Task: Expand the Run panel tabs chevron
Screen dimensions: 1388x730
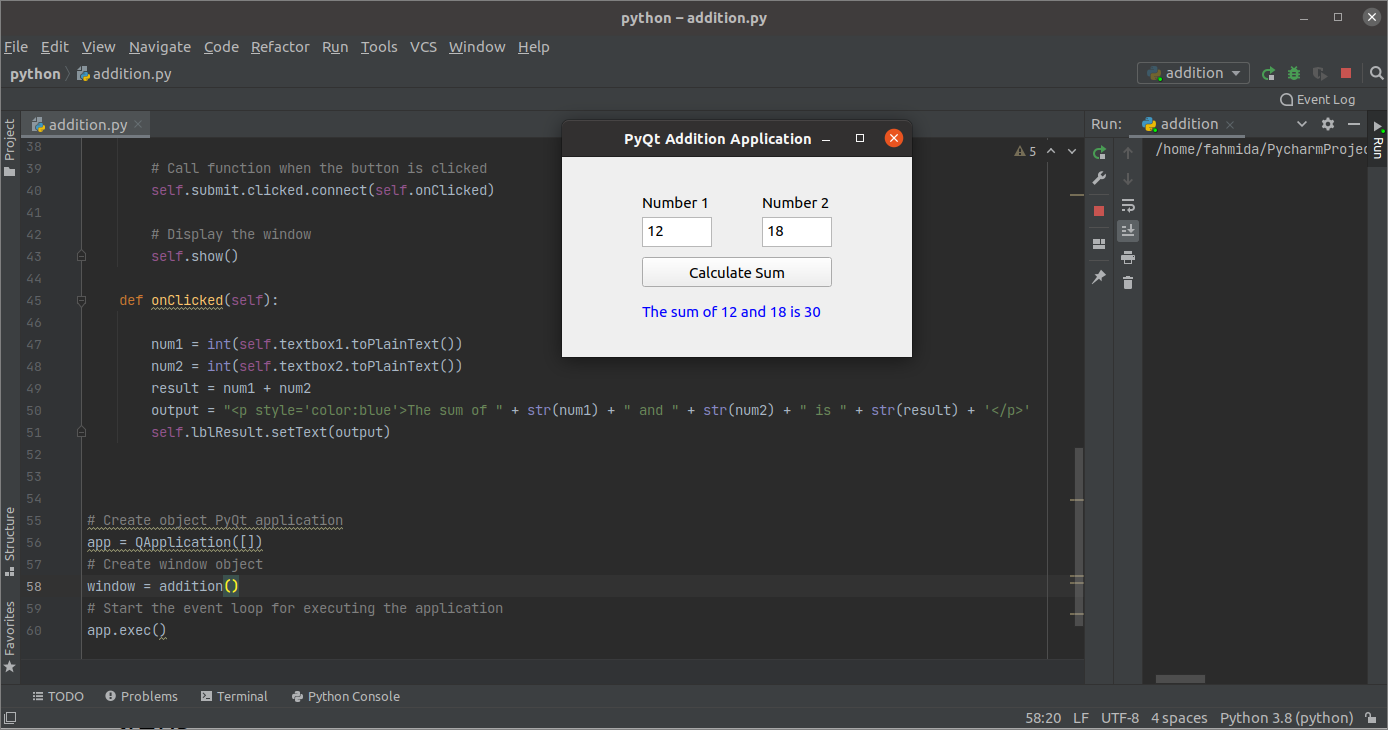Action: coord(1302,124)
